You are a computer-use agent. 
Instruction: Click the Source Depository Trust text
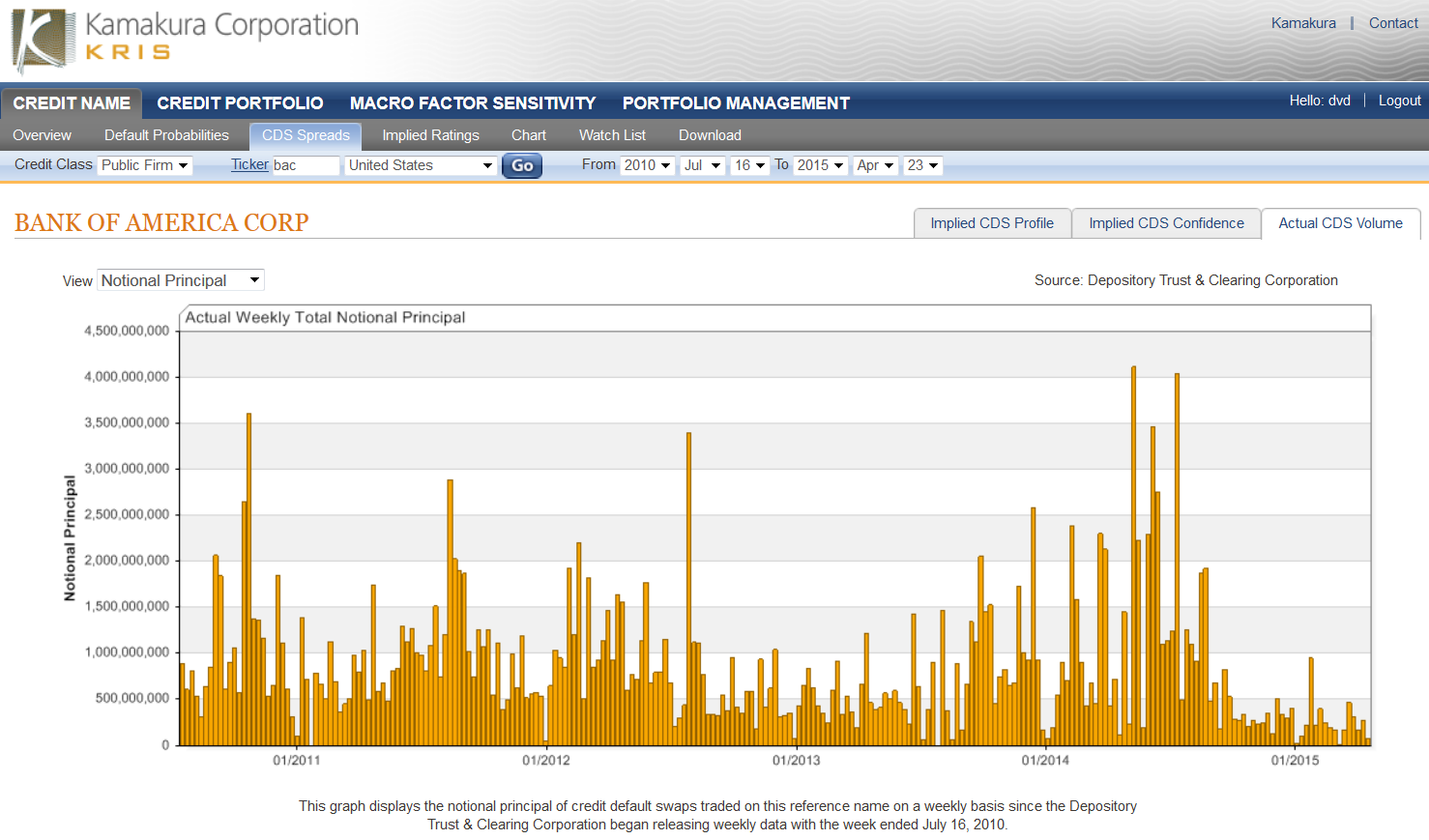[1186, 280]
